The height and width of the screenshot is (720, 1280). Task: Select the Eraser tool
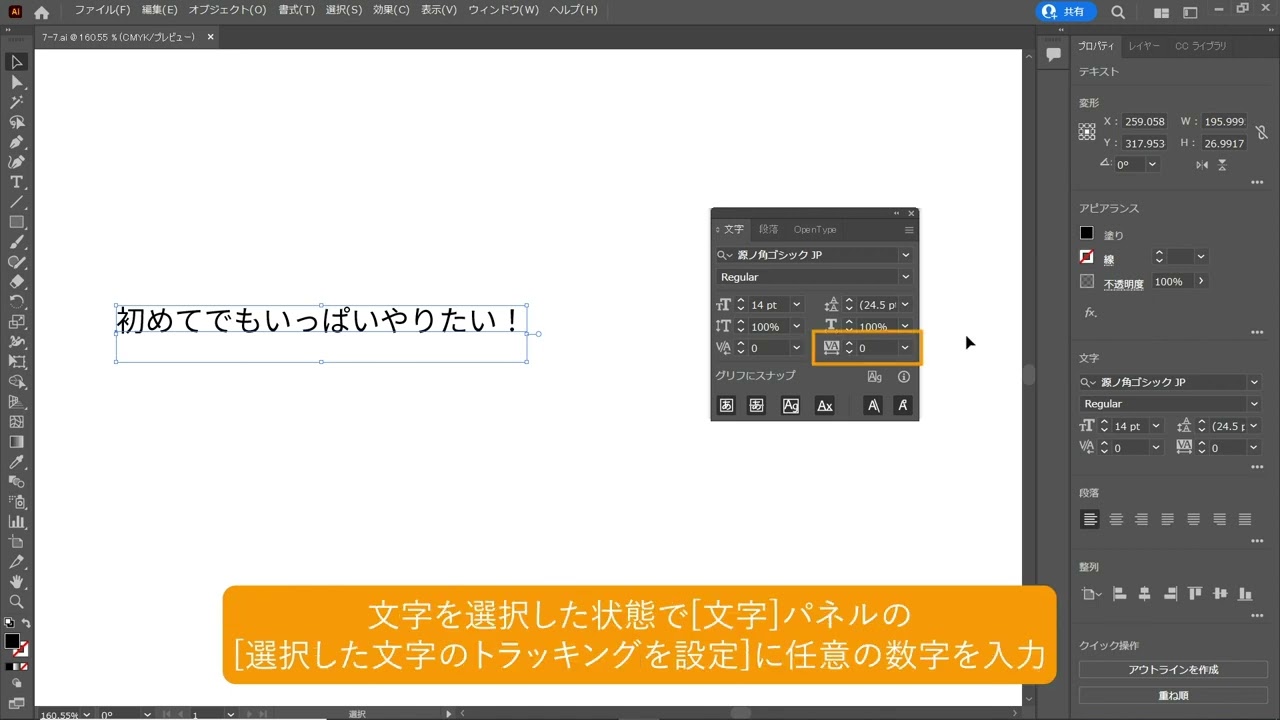(17, 282)
